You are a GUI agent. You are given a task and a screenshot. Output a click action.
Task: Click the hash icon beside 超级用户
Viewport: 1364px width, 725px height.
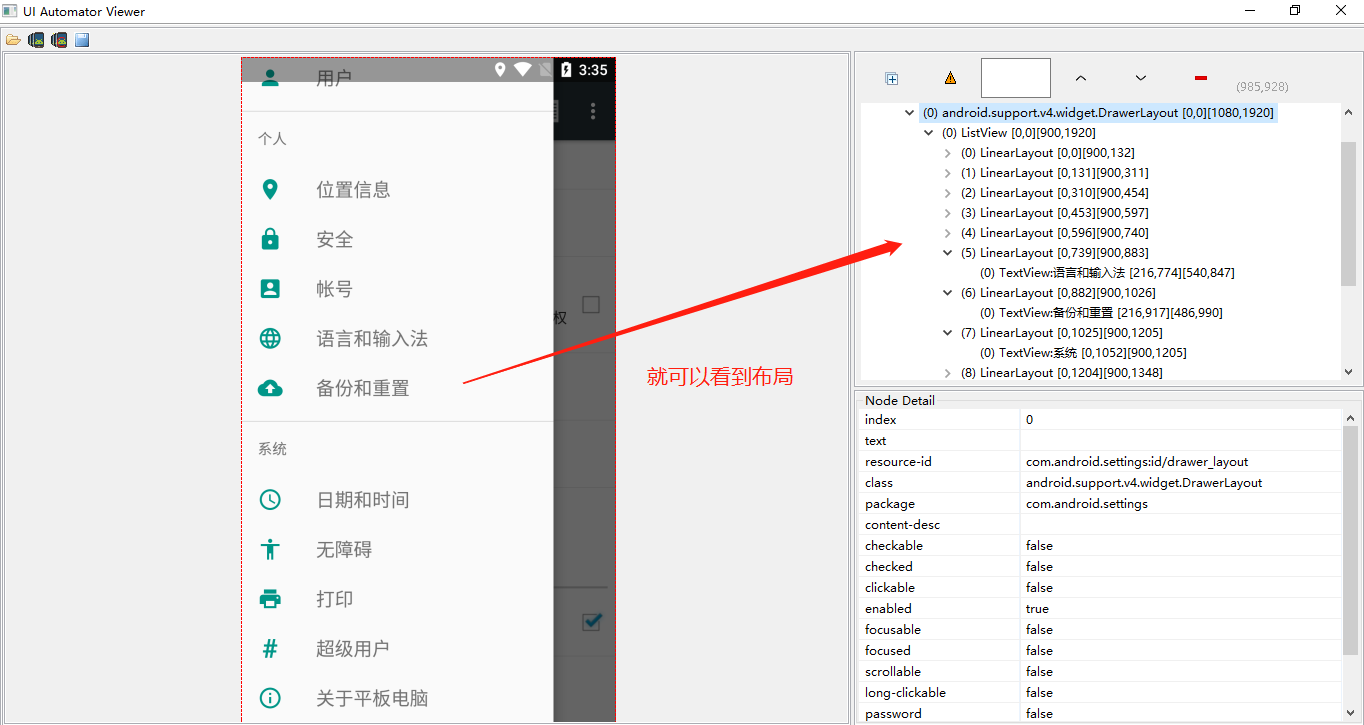[270, 648]
